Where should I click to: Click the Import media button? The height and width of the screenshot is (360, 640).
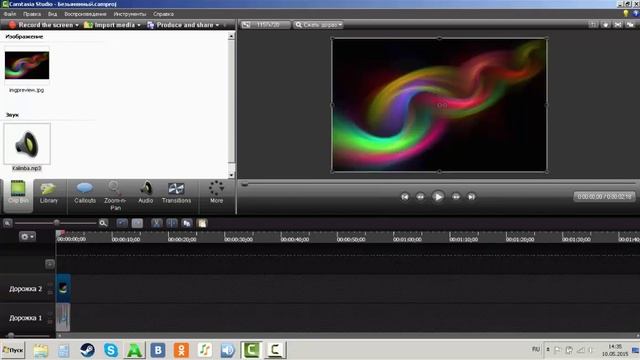point(109,25)
